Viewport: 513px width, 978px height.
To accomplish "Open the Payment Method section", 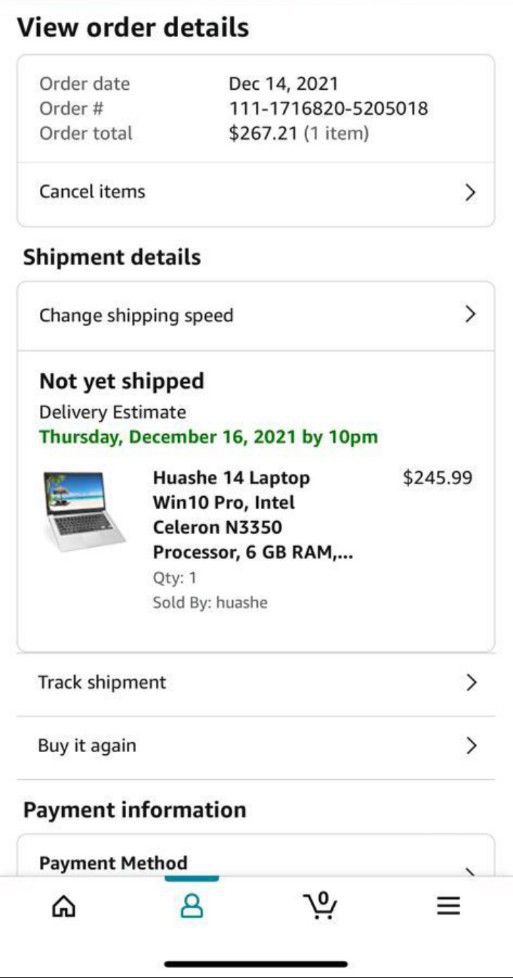I will click(256, 863).
